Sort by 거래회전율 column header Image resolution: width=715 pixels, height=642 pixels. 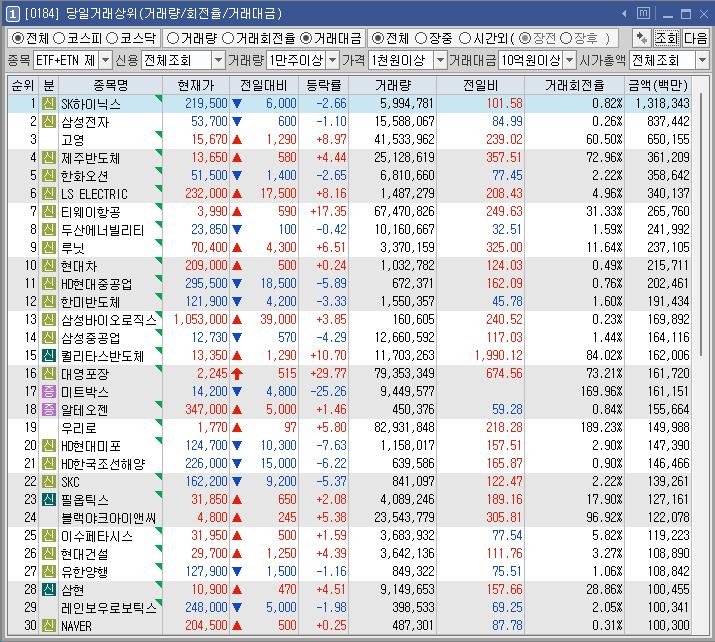pyautogui.click(x=575, y=85)
